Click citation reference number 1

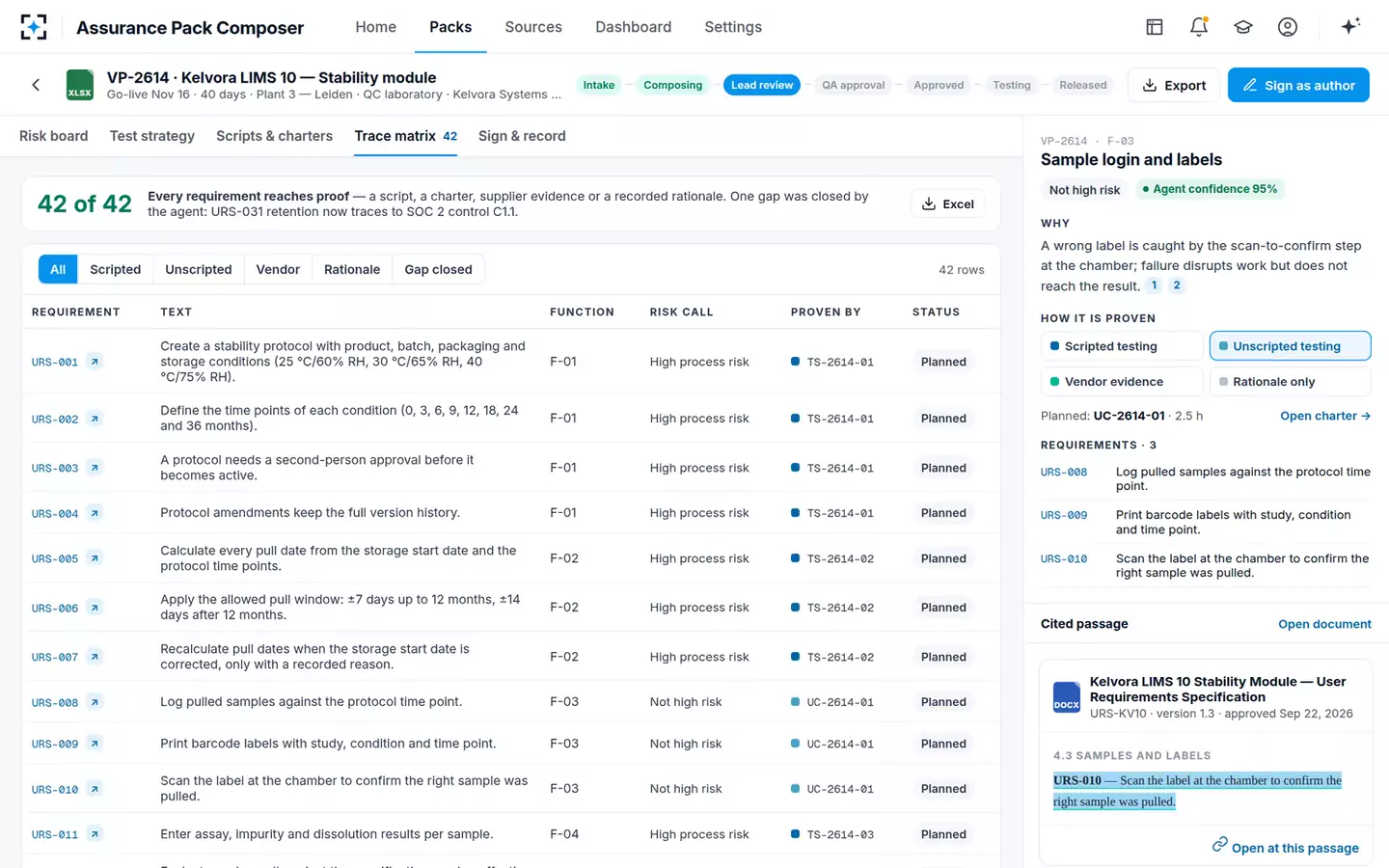pos(1154,285)
